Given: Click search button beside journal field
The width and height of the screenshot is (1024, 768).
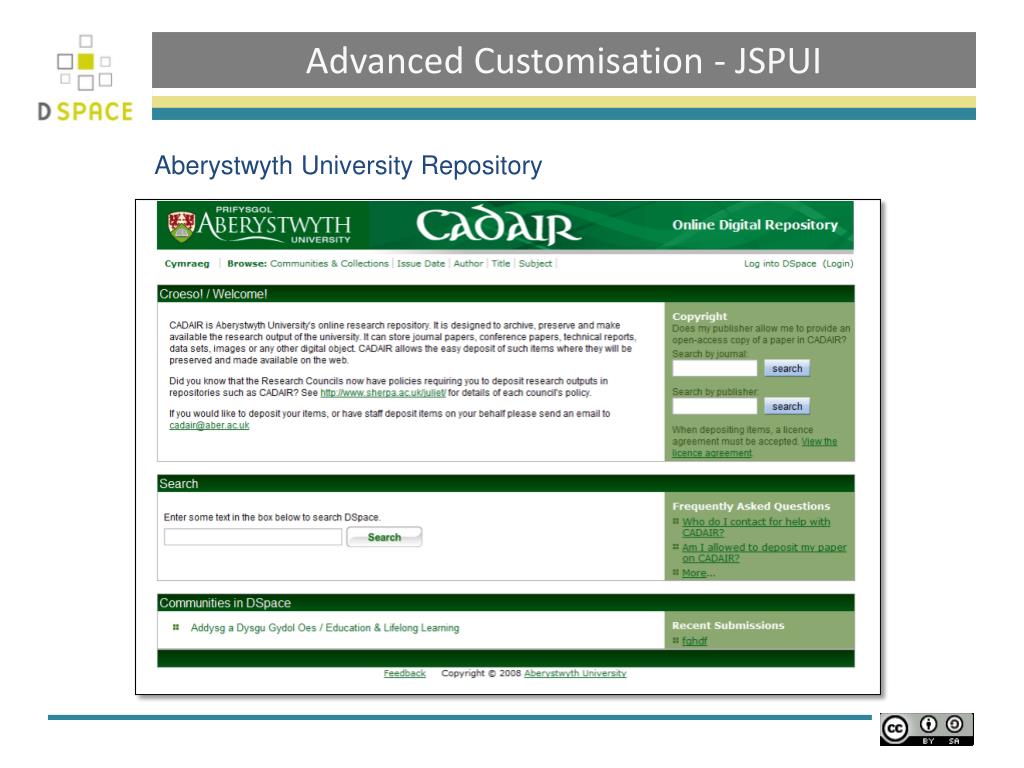Looking at the screenshot, I should (787, 368).
